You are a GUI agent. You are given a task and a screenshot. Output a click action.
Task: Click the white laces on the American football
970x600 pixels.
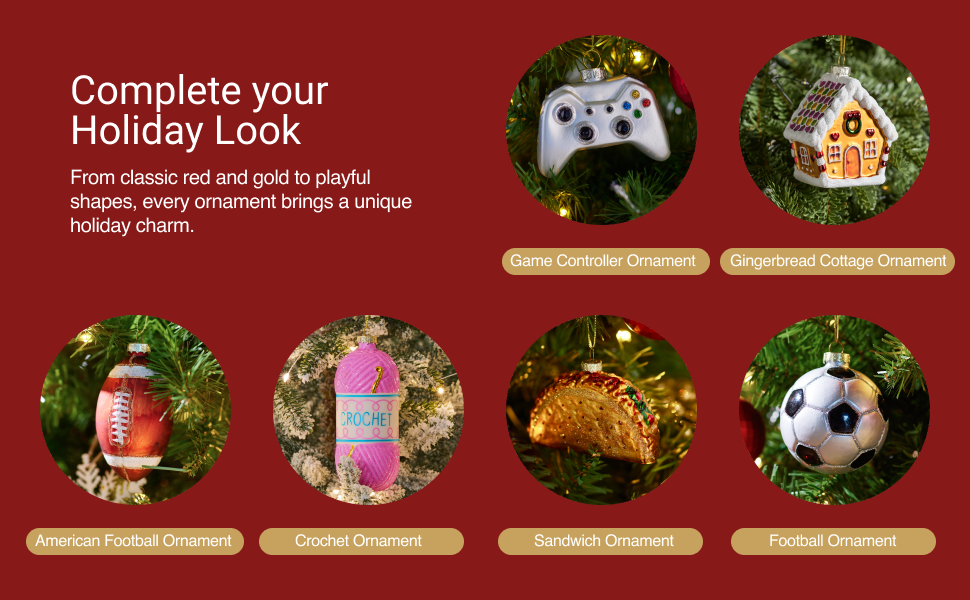120,418
